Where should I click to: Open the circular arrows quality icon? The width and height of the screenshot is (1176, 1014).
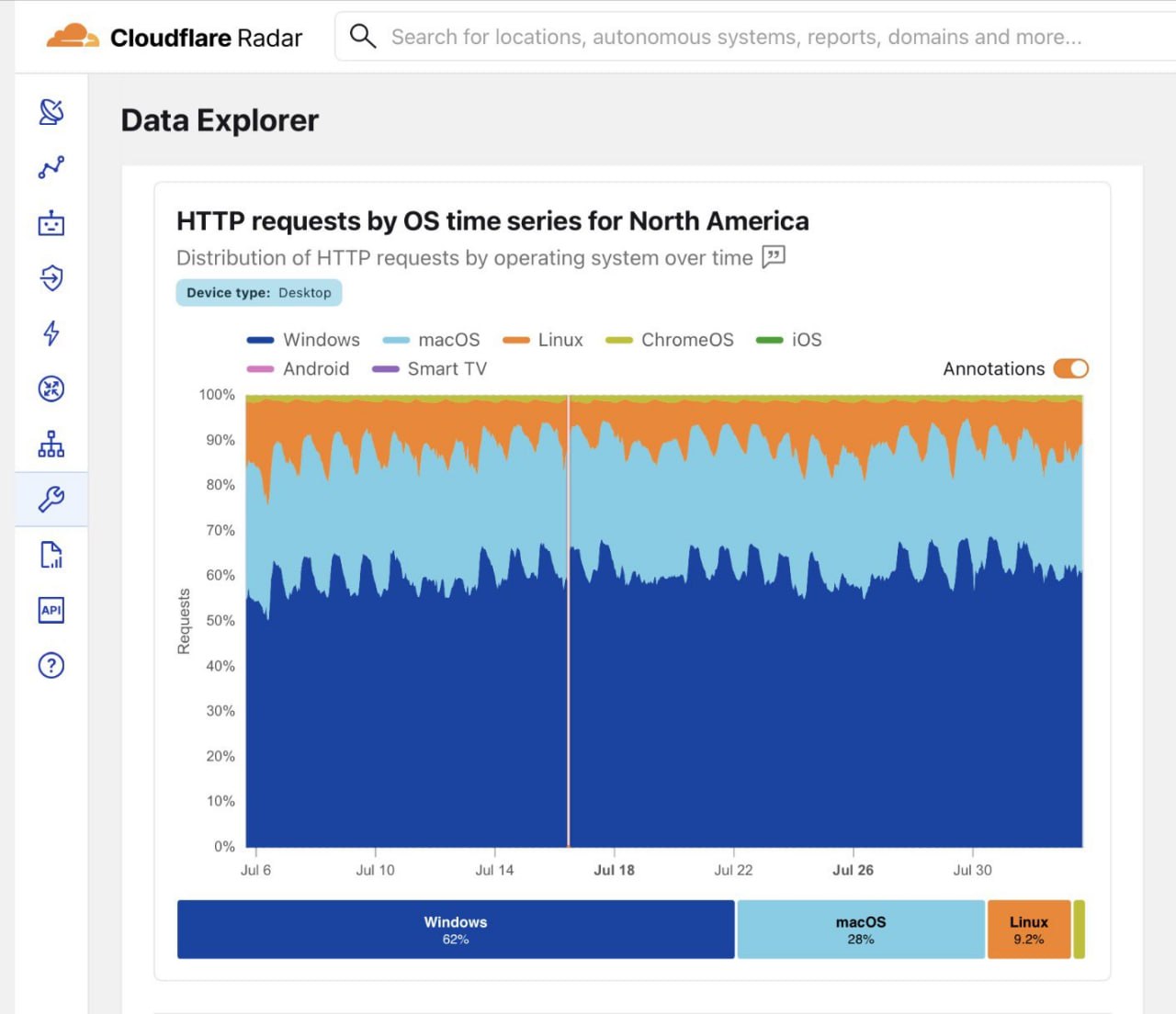coord(51,389)
